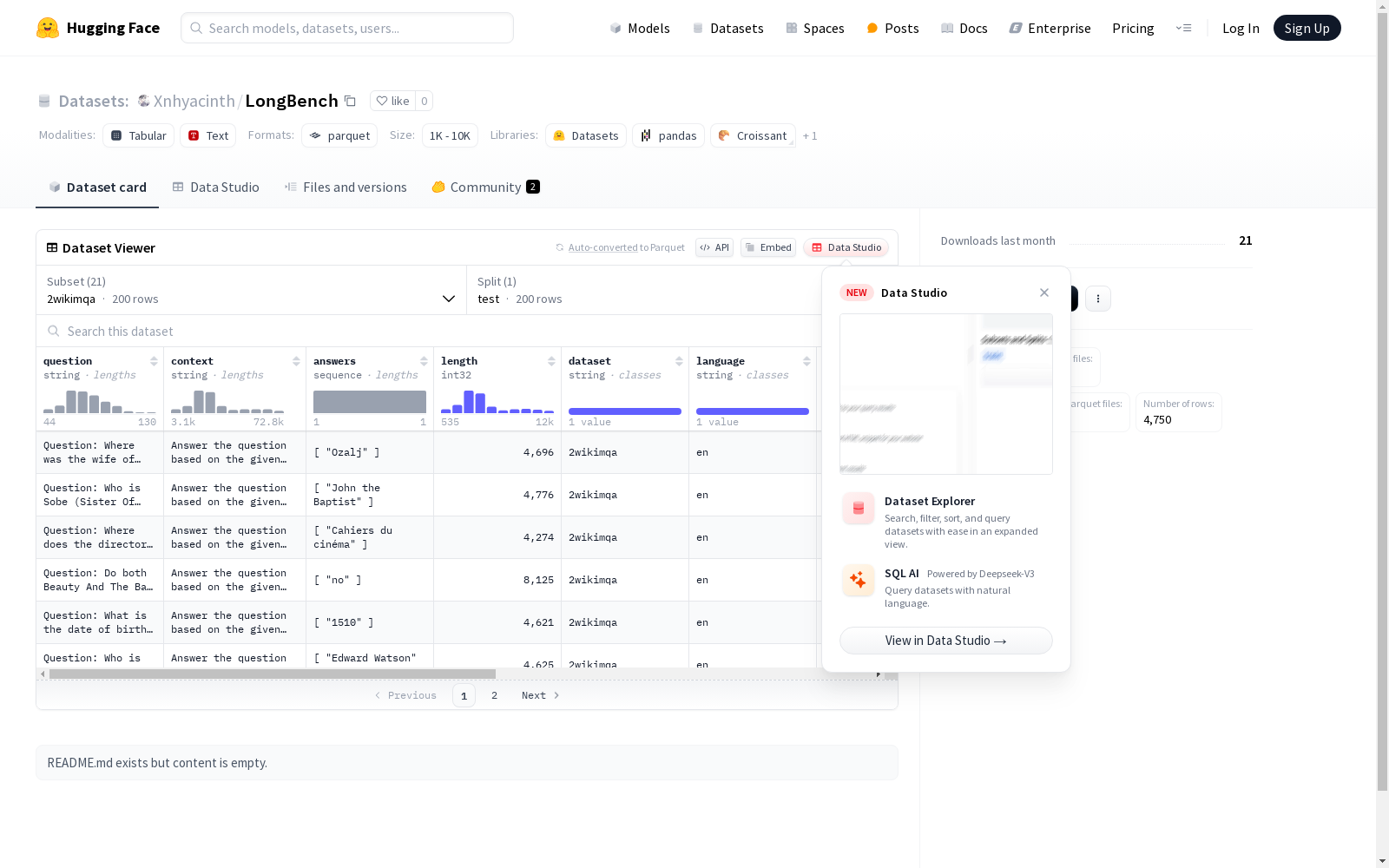
Task: Sort the language column
Action: click(x=806, y=361)
